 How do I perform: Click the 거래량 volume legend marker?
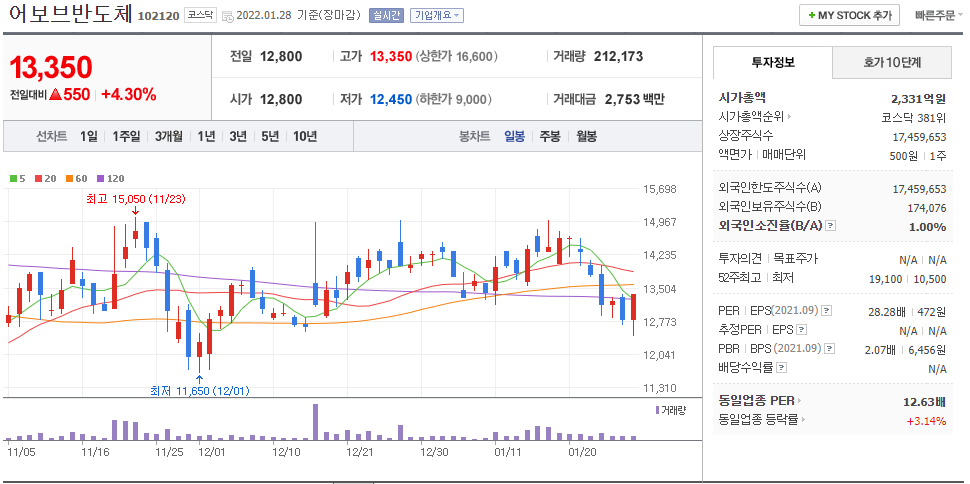coord(658,409)
